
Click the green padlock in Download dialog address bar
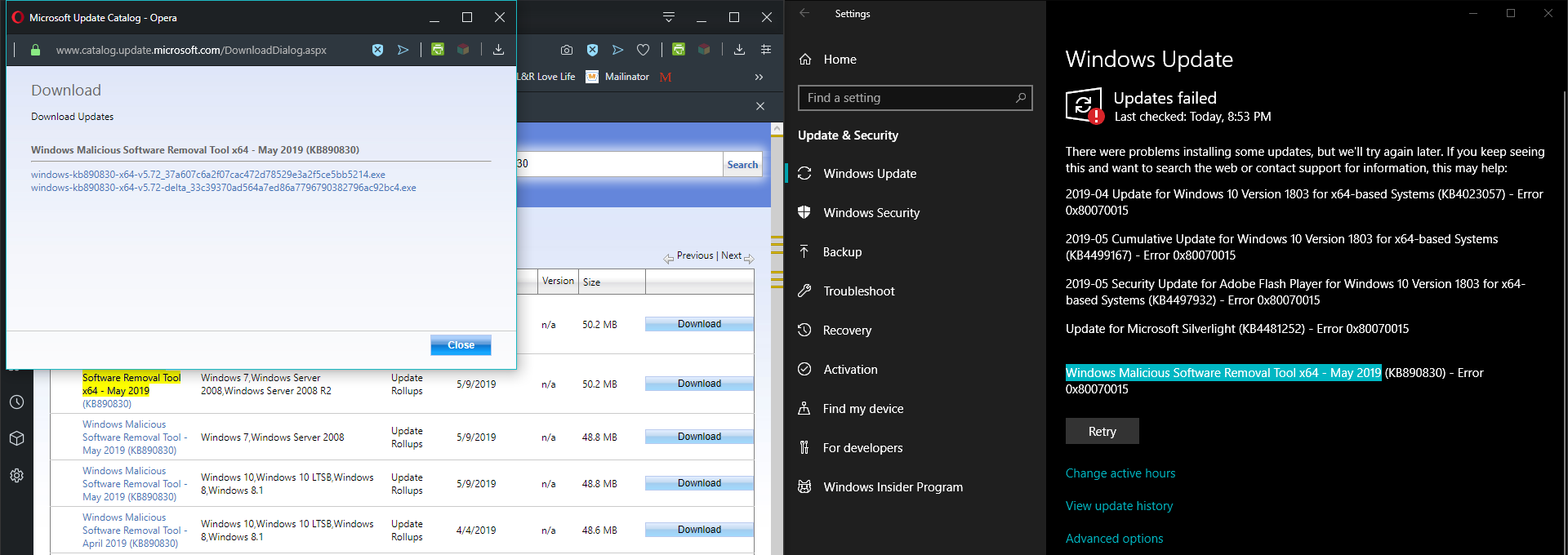35,50
